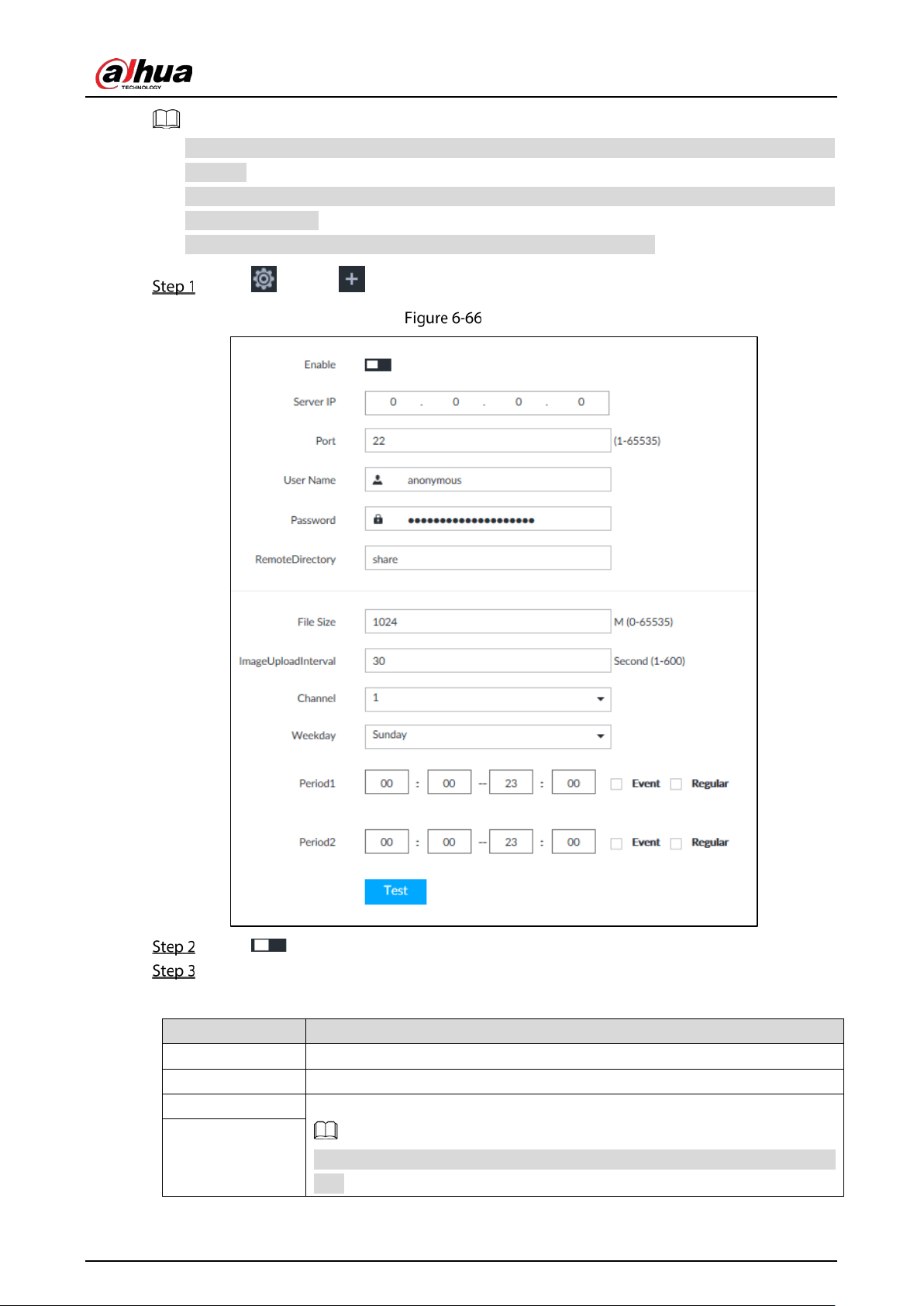Check Regular checkbox for Period1
The image size is (924, 1306).
coord(676,784)
